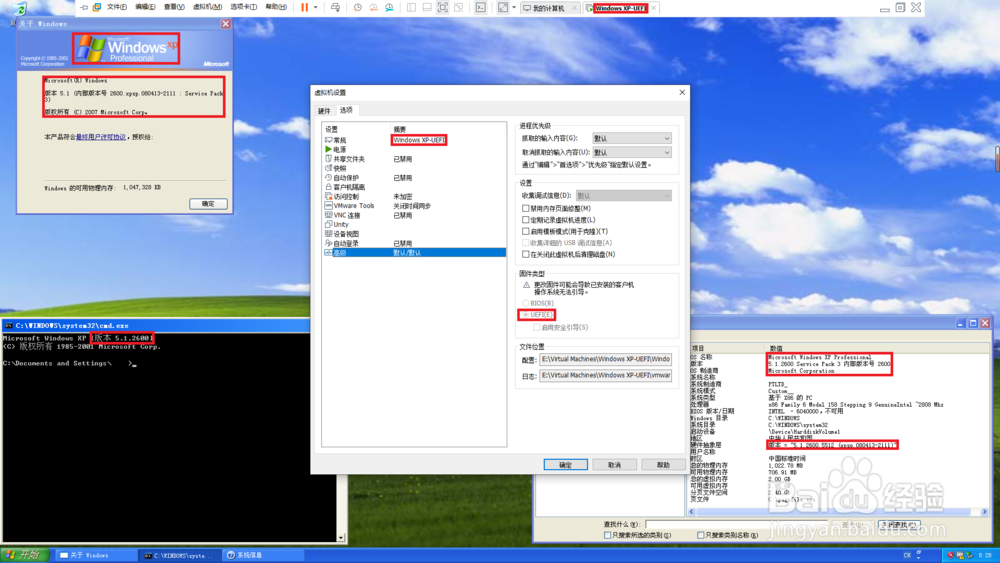Select the highlighted 高级 (Advanced) row
Viewport: 1000px width, 563px height.
[x=415, y=253]
